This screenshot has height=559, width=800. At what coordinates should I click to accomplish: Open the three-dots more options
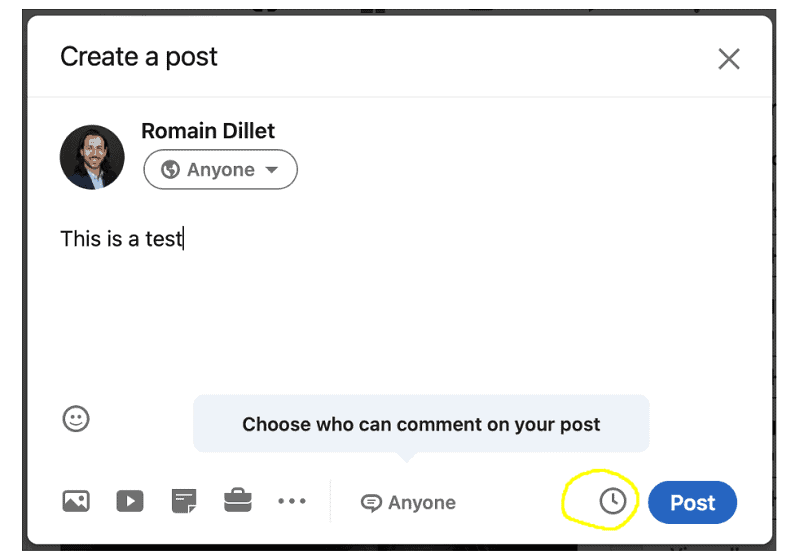pyautogui.click(x=292, y=501)
